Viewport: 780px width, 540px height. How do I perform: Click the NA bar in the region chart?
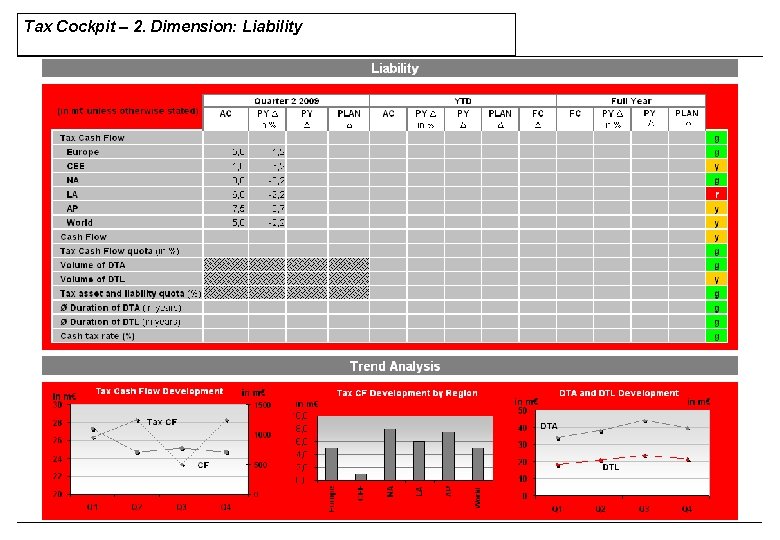click(x=390, y=454)
